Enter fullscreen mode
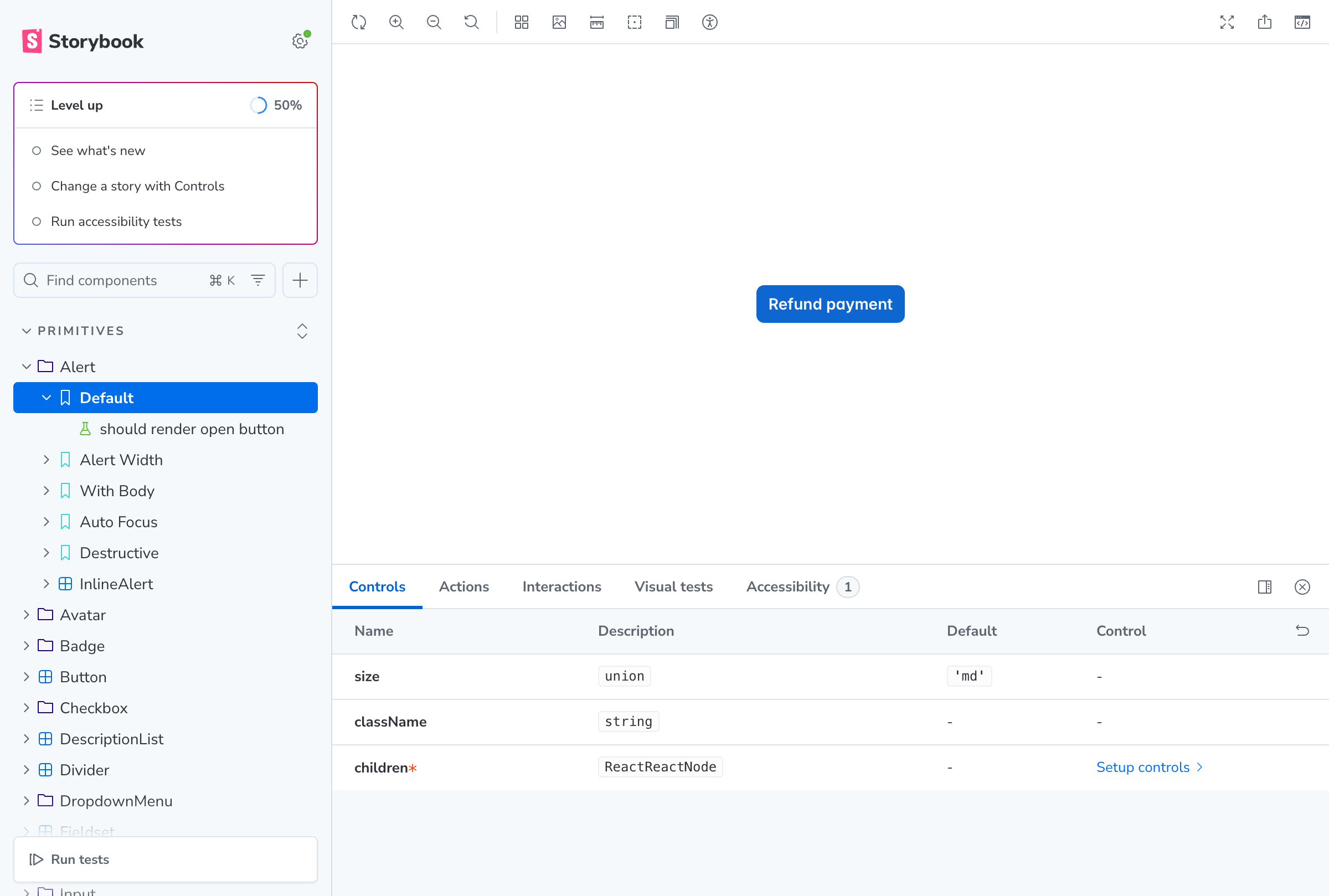The width and height of the screenshot is (1329, 896). tap(1227, 22)
